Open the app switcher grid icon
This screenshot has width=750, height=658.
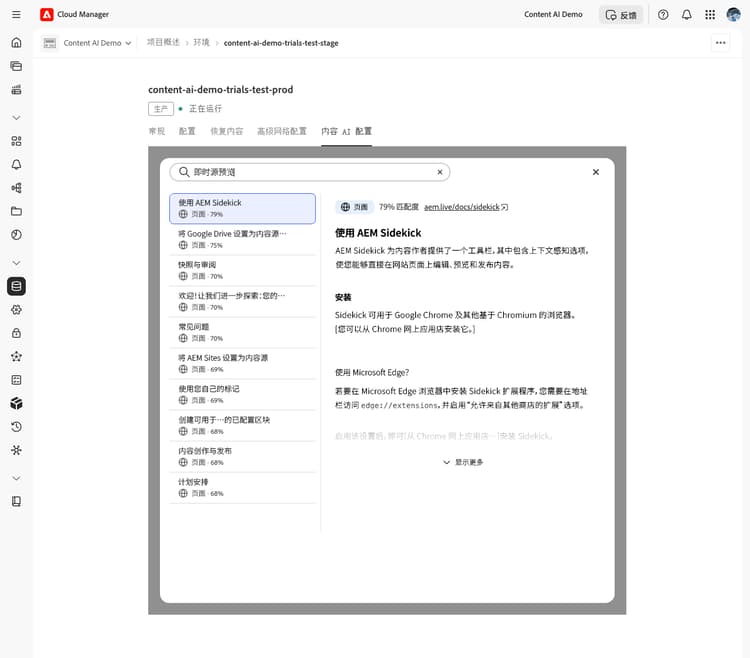click(710, 15)
